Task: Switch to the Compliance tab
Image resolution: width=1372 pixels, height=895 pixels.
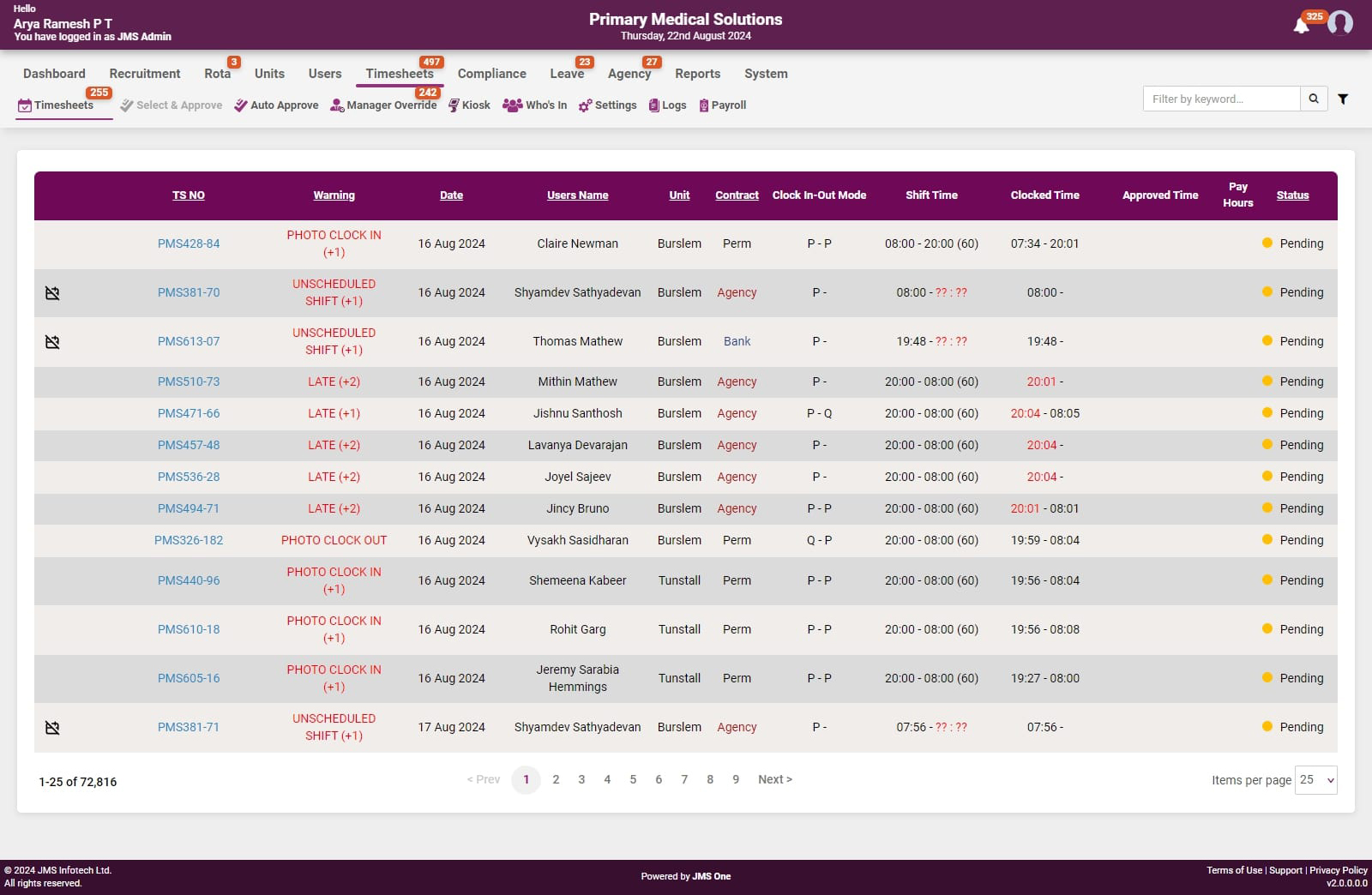Action: pos(491,74)
